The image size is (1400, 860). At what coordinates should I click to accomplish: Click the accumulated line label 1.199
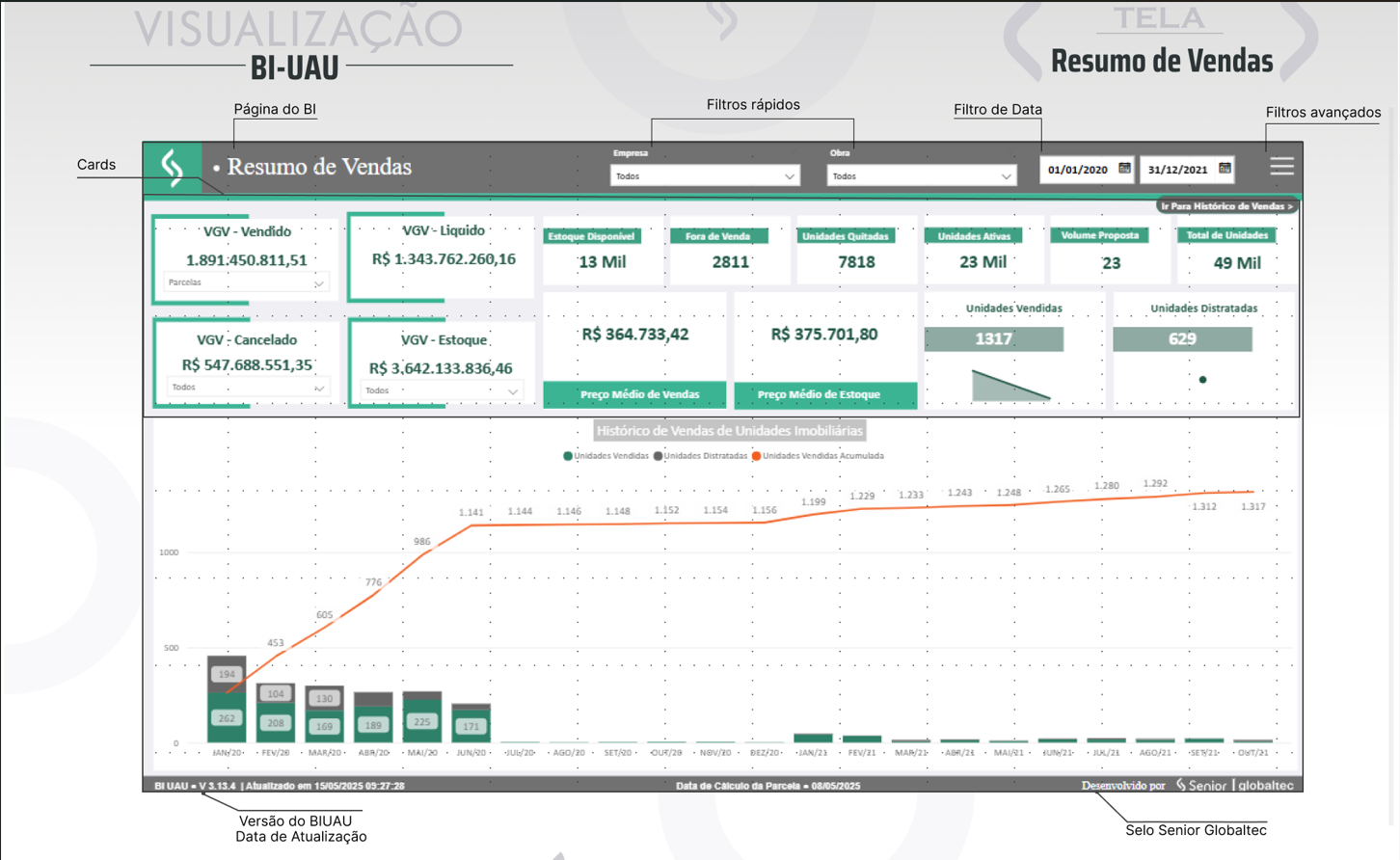pyautogui.click(x=813, y=502)
